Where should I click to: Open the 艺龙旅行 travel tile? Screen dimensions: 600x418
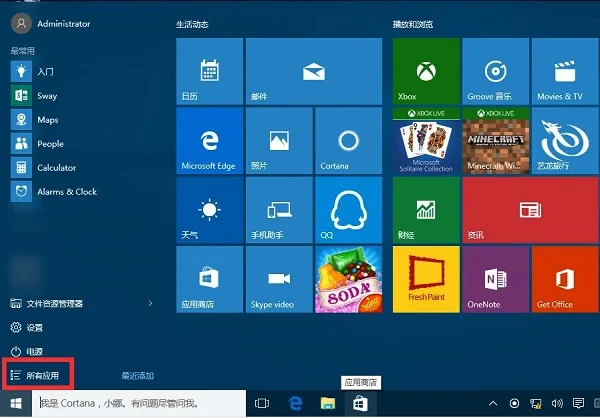tap(565, 140)
